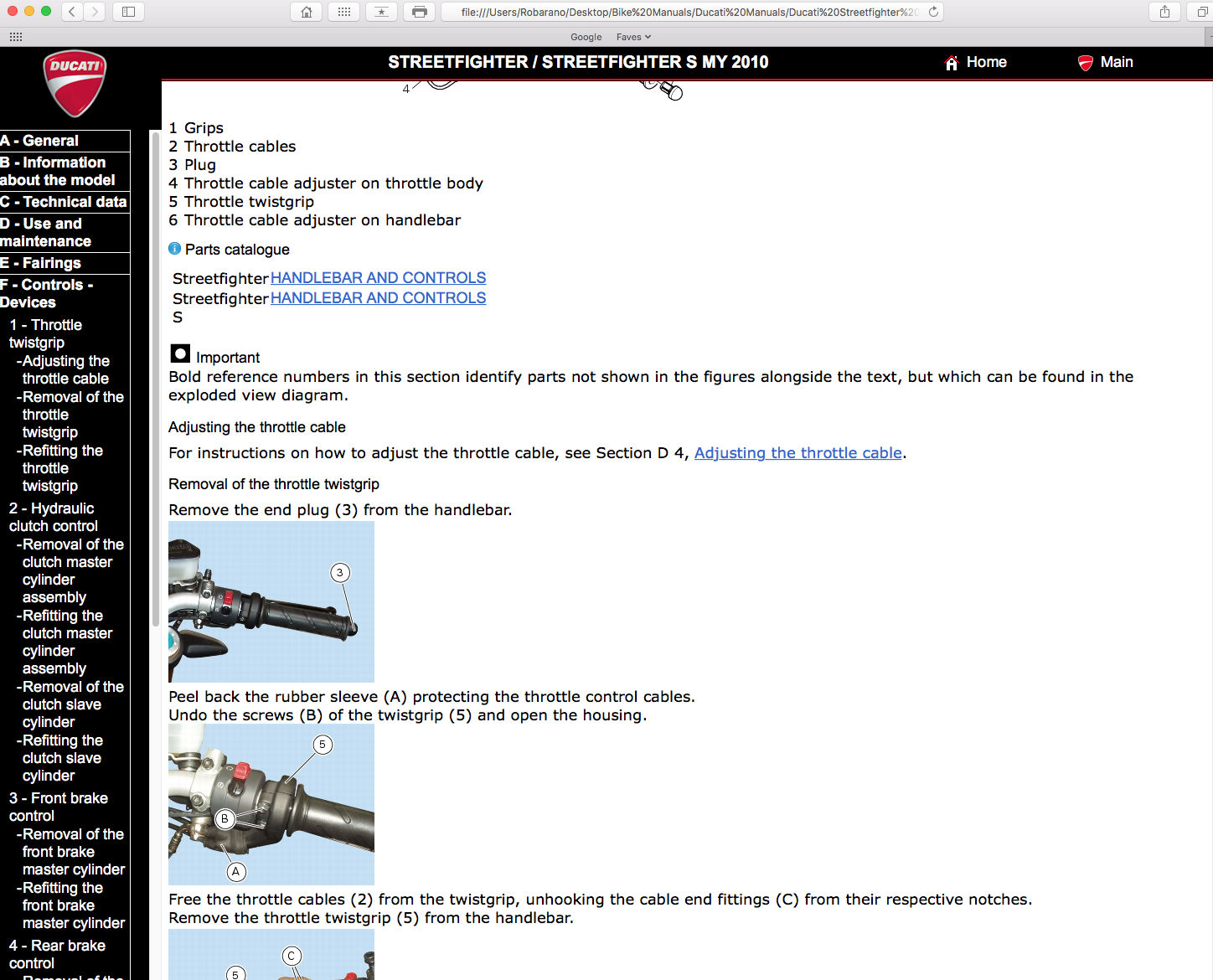
Task: Click parts list entry 6 Throttle cable adjuster on handlebar
Action: coord(315,220)
